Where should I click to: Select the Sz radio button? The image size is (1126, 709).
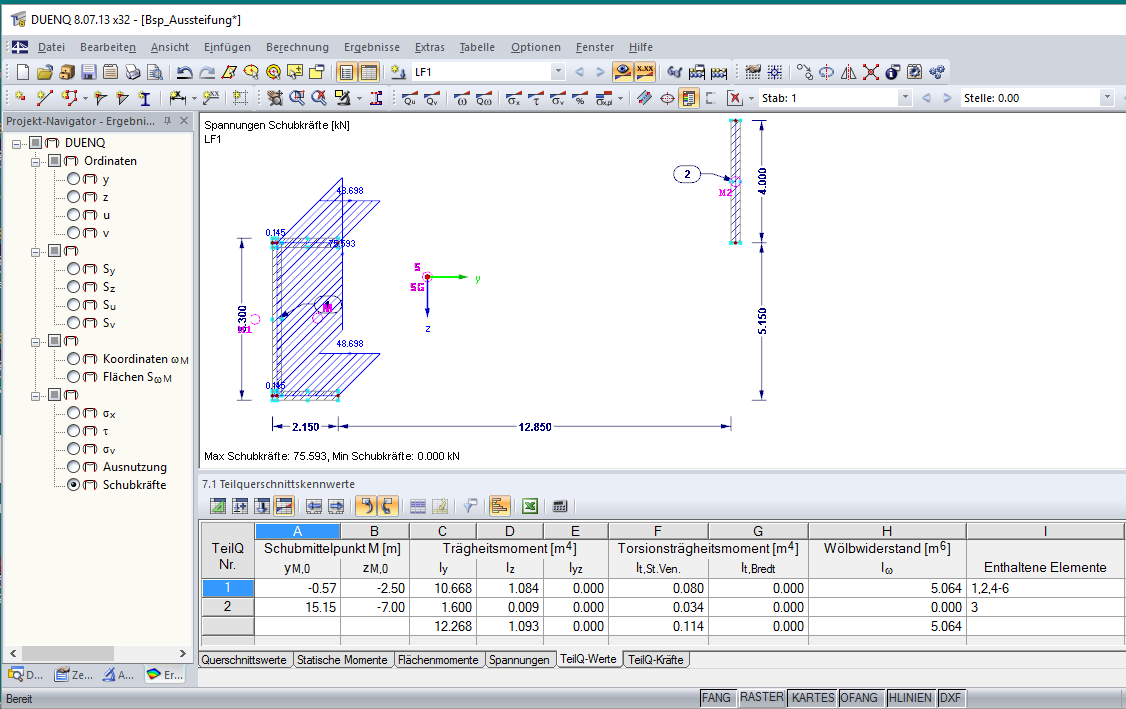coord(73,287)
